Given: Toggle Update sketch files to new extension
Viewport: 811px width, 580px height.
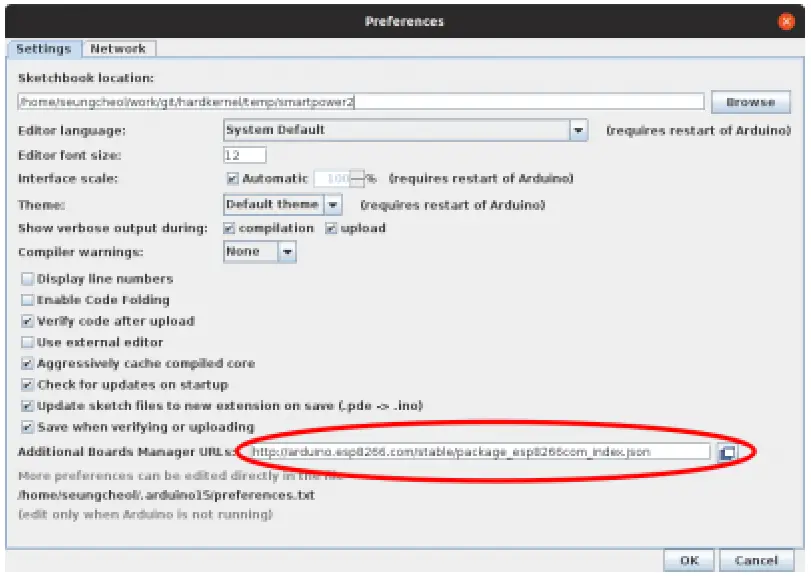Looking at the screenshot, I should tap(27, 406).
